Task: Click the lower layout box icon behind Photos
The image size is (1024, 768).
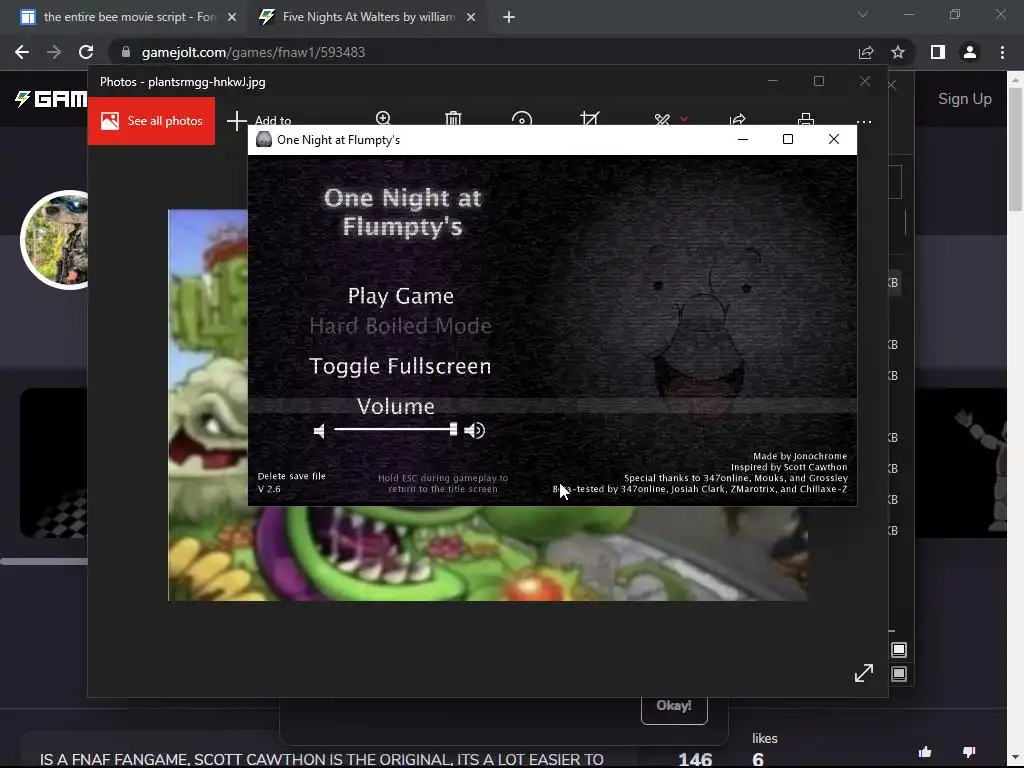Action: point(899,673)
